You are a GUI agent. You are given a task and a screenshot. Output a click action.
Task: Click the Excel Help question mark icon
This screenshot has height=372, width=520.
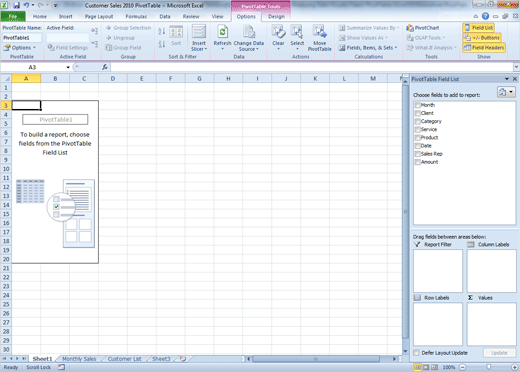point(485,16)
